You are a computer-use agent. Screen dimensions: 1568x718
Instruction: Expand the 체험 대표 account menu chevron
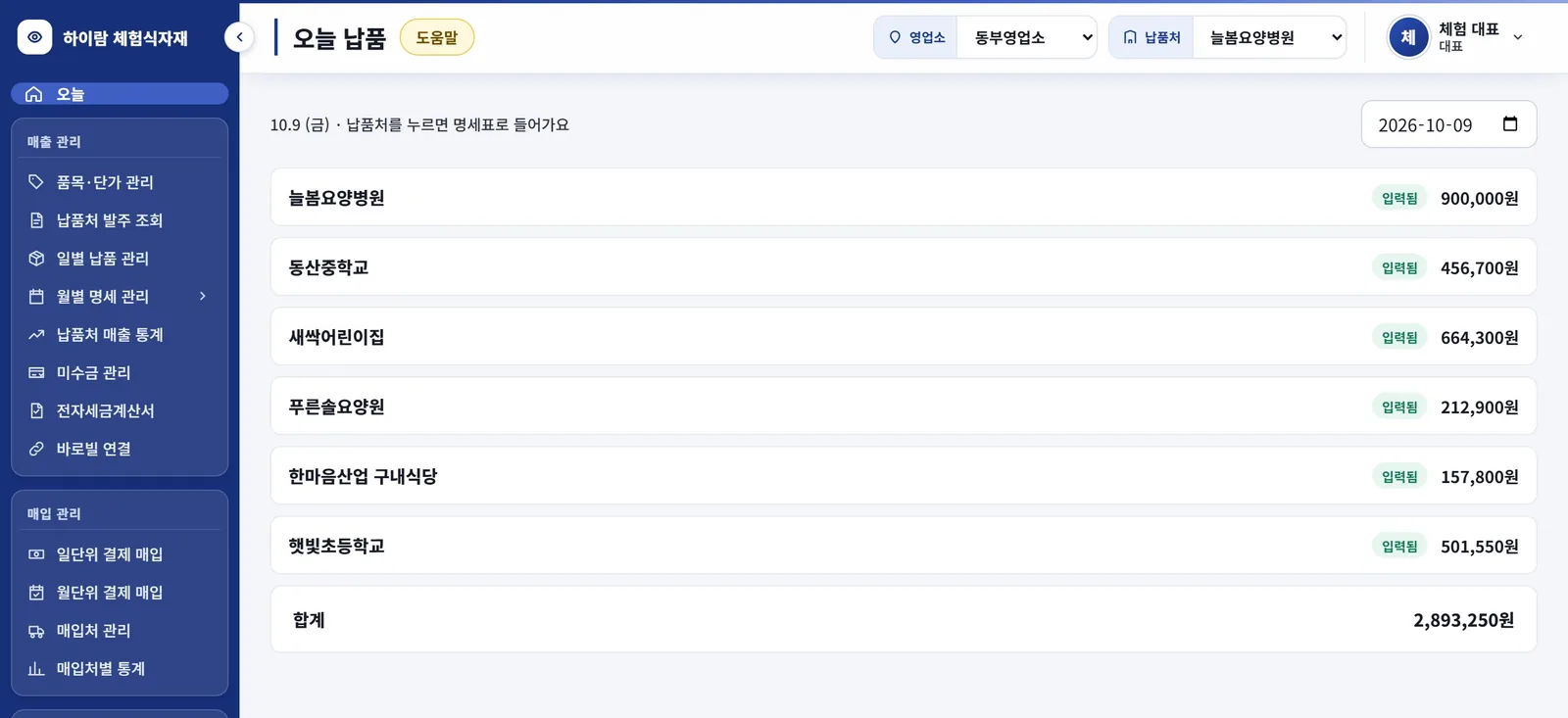(x=1518, y=37)
